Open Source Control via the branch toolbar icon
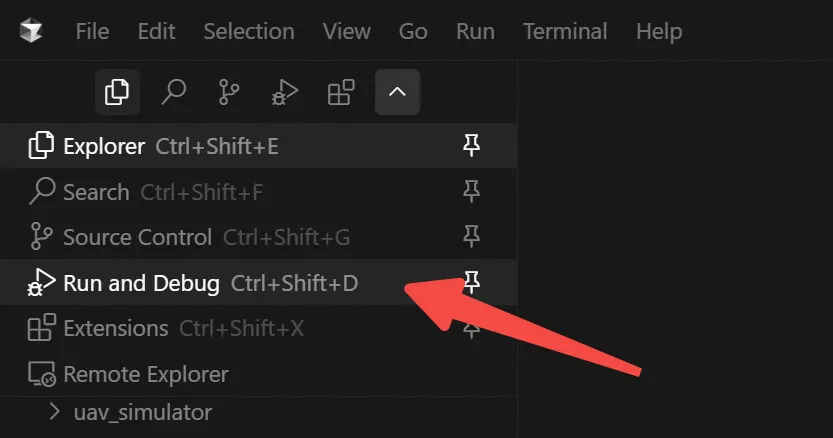The height and width of the screenshot is (438, 833). tap(229, 92)
